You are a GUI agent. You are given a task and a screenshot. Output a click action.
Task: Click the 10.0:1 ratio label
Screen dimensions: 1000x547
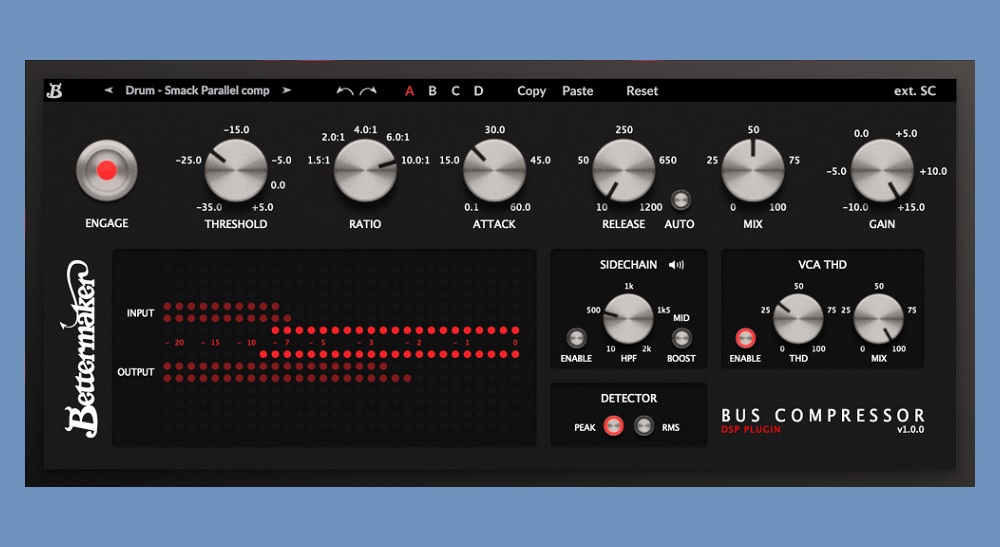click(415, 160)
